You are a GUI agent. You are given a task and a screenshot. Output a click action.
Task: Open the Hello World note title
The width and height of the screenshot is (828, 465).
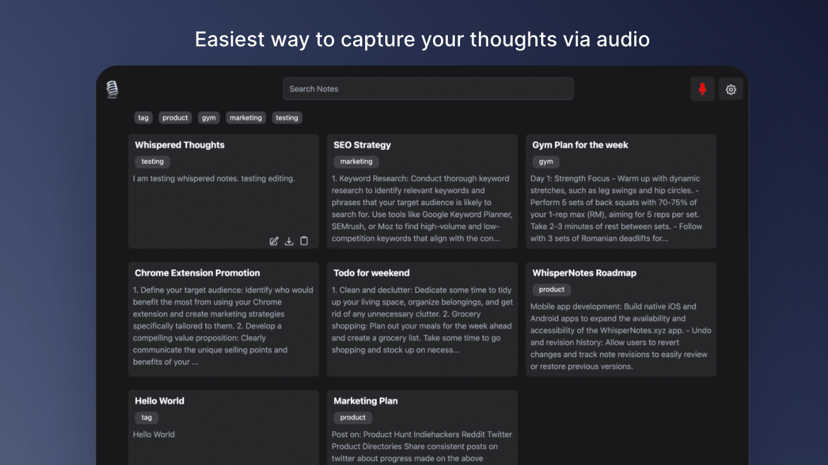click(x=159, y=401)
